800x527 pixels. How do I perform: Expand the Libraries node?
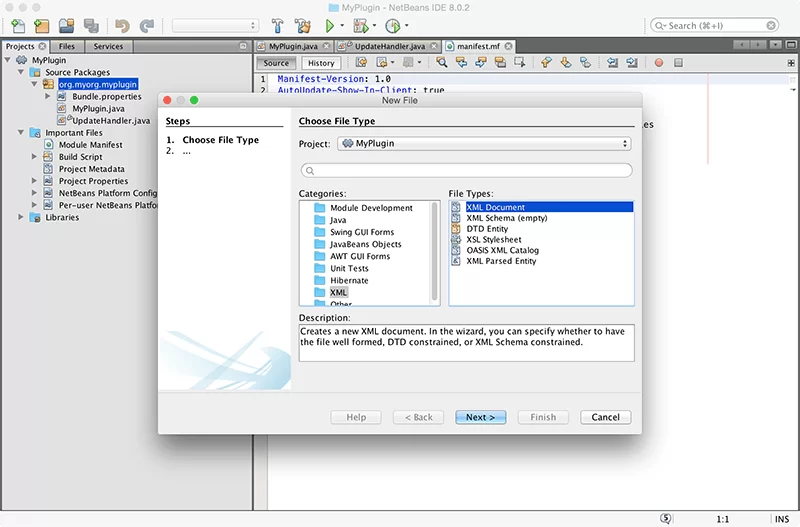[x=21, y=217]
